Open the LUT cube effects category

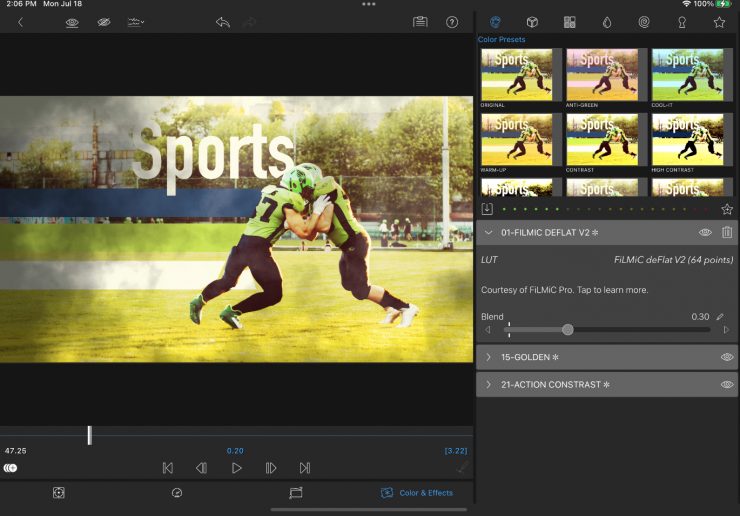point(533,22)
